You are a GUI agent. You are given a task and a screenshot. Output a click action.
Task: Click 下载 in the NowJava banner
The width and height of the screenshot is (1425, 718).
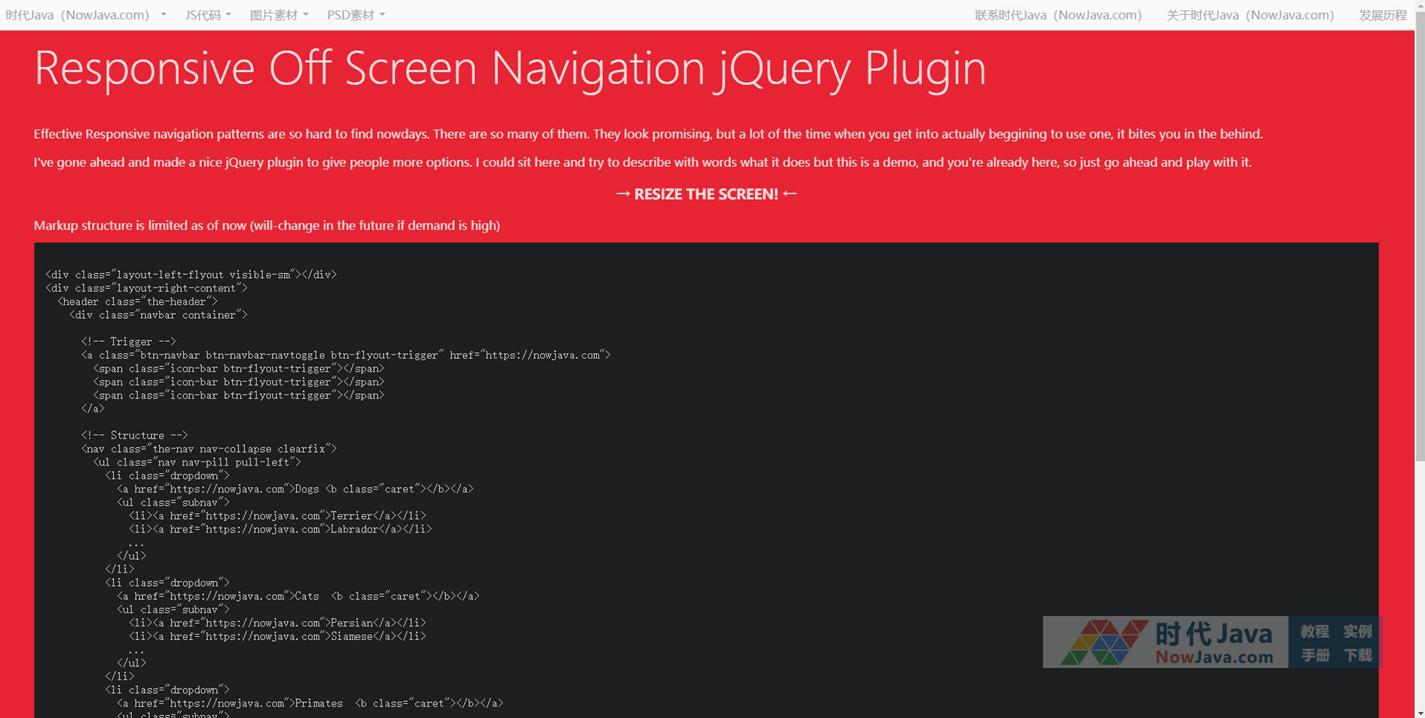(1357, 655)
